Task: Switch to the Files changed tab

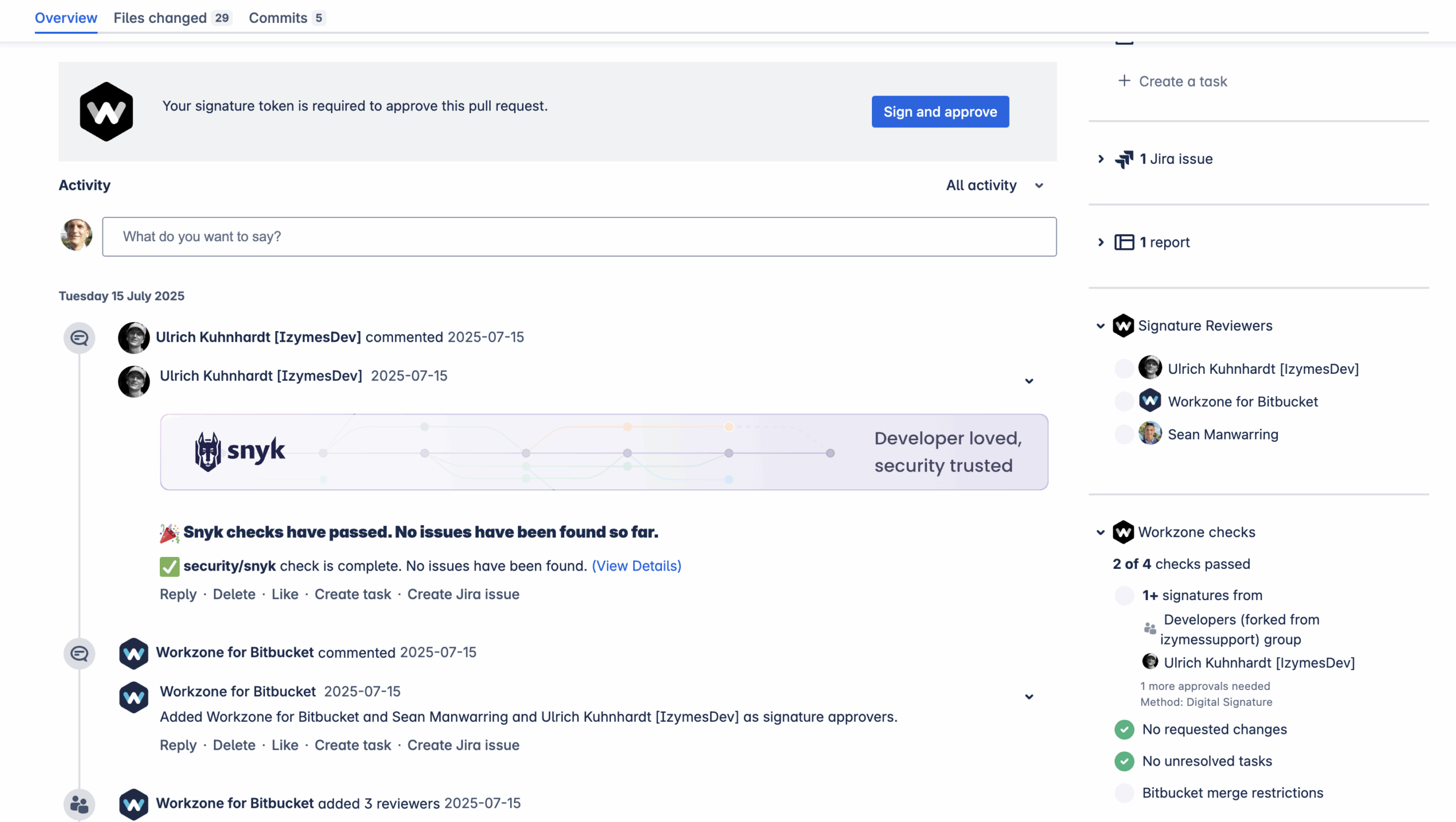Action: (x=160, y=18)
